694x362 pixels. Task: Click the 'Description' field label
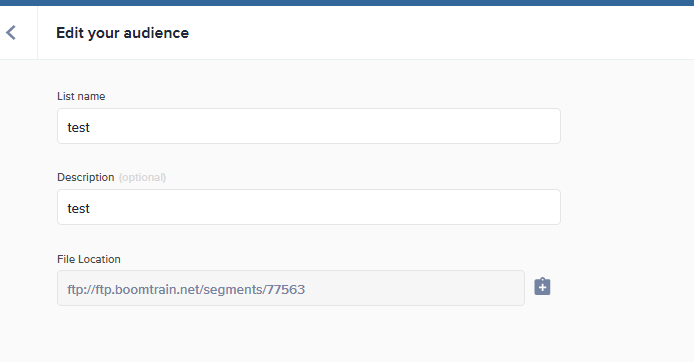[85, 177]
